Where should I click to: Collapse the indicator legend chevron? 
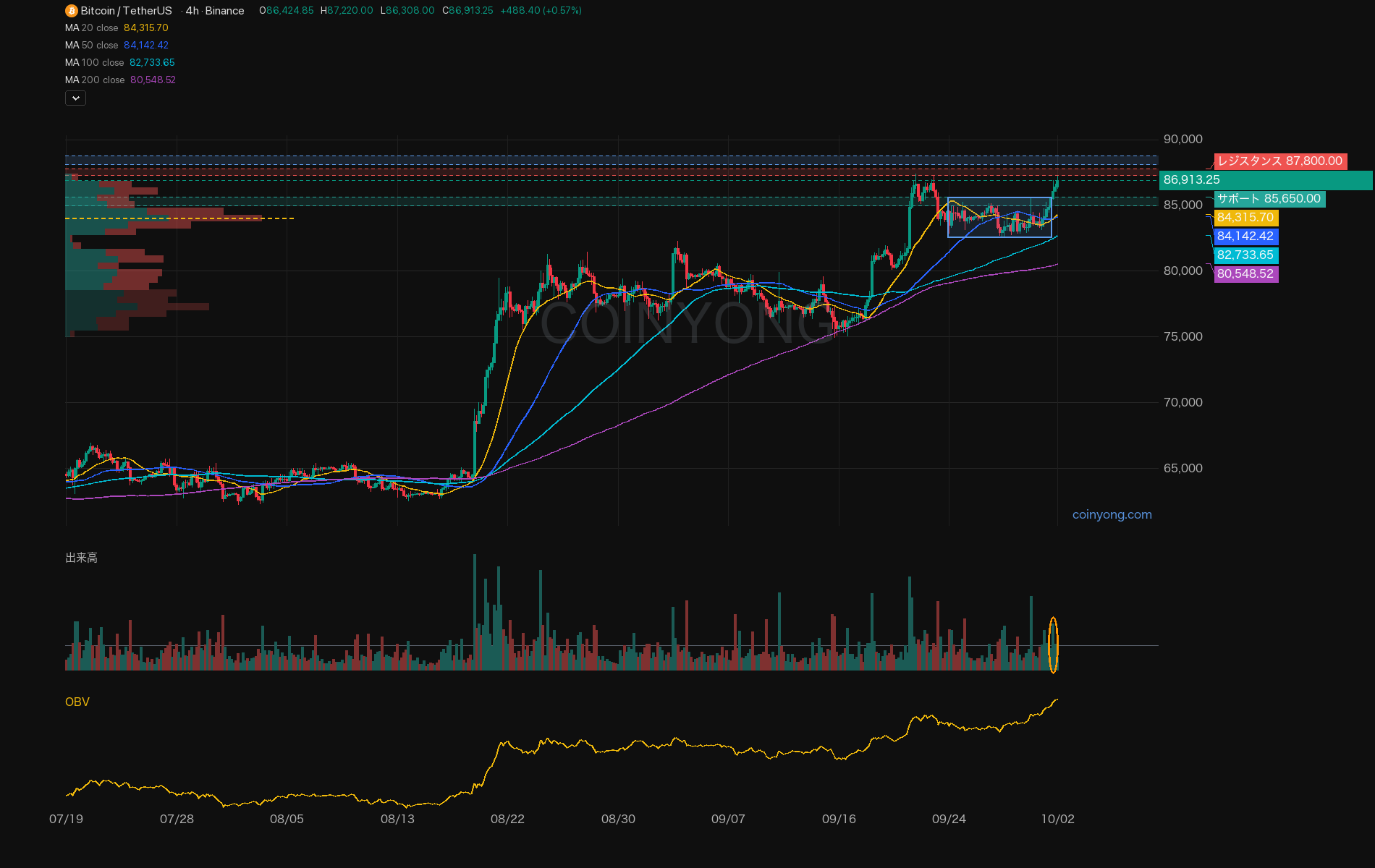[x=75, y=98]
